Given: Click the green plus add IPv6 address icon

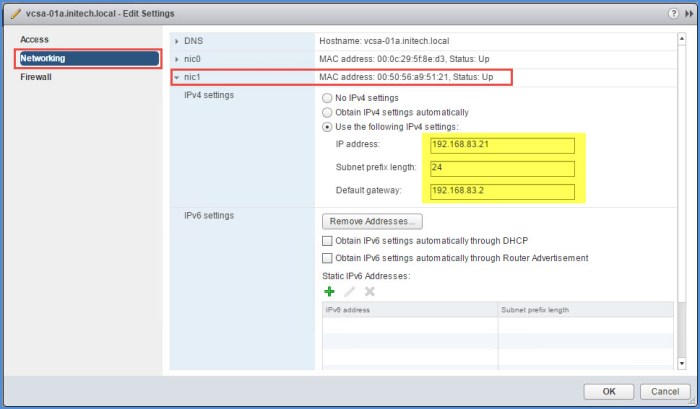Looking at the screenshot, I should (329, 292).
